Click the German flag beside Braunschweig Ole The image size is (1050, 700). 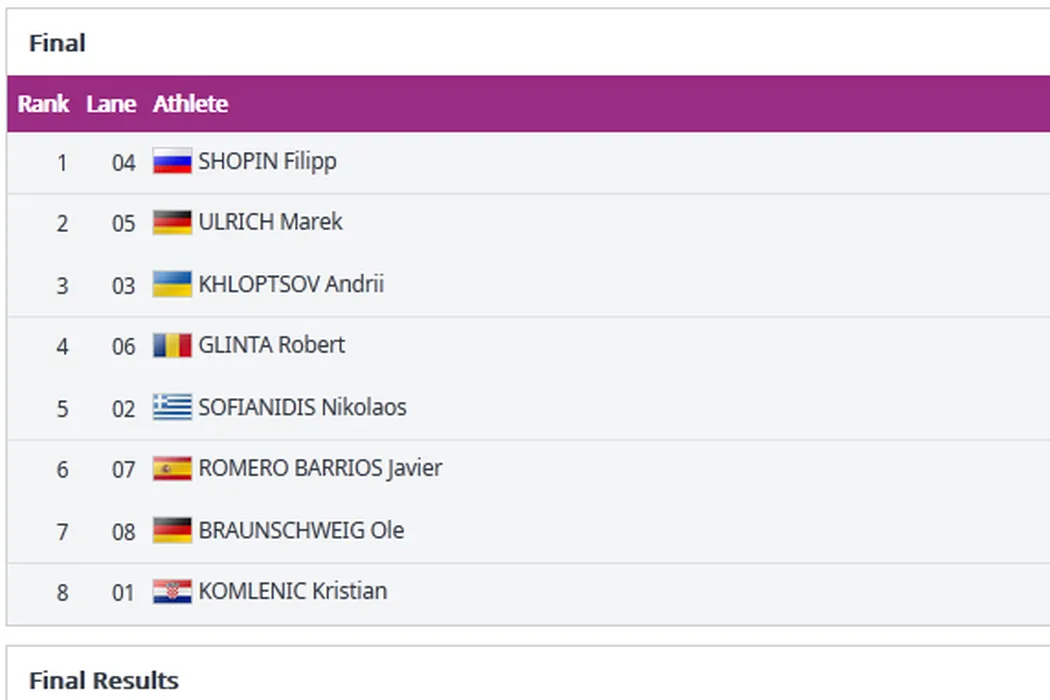pyautogui.click(x=172, y=530)
